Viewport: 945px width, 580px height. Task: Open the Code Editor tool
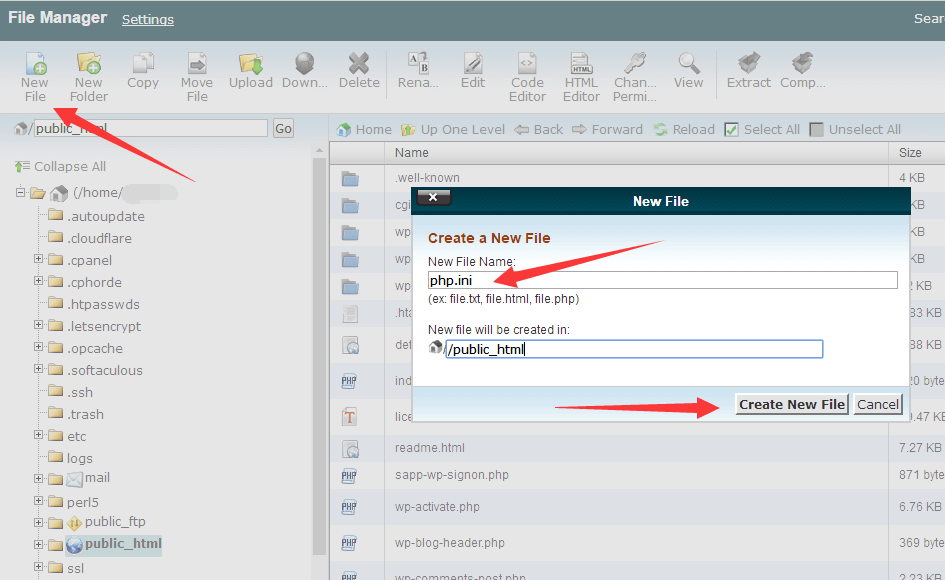click(x=527, y=72)
